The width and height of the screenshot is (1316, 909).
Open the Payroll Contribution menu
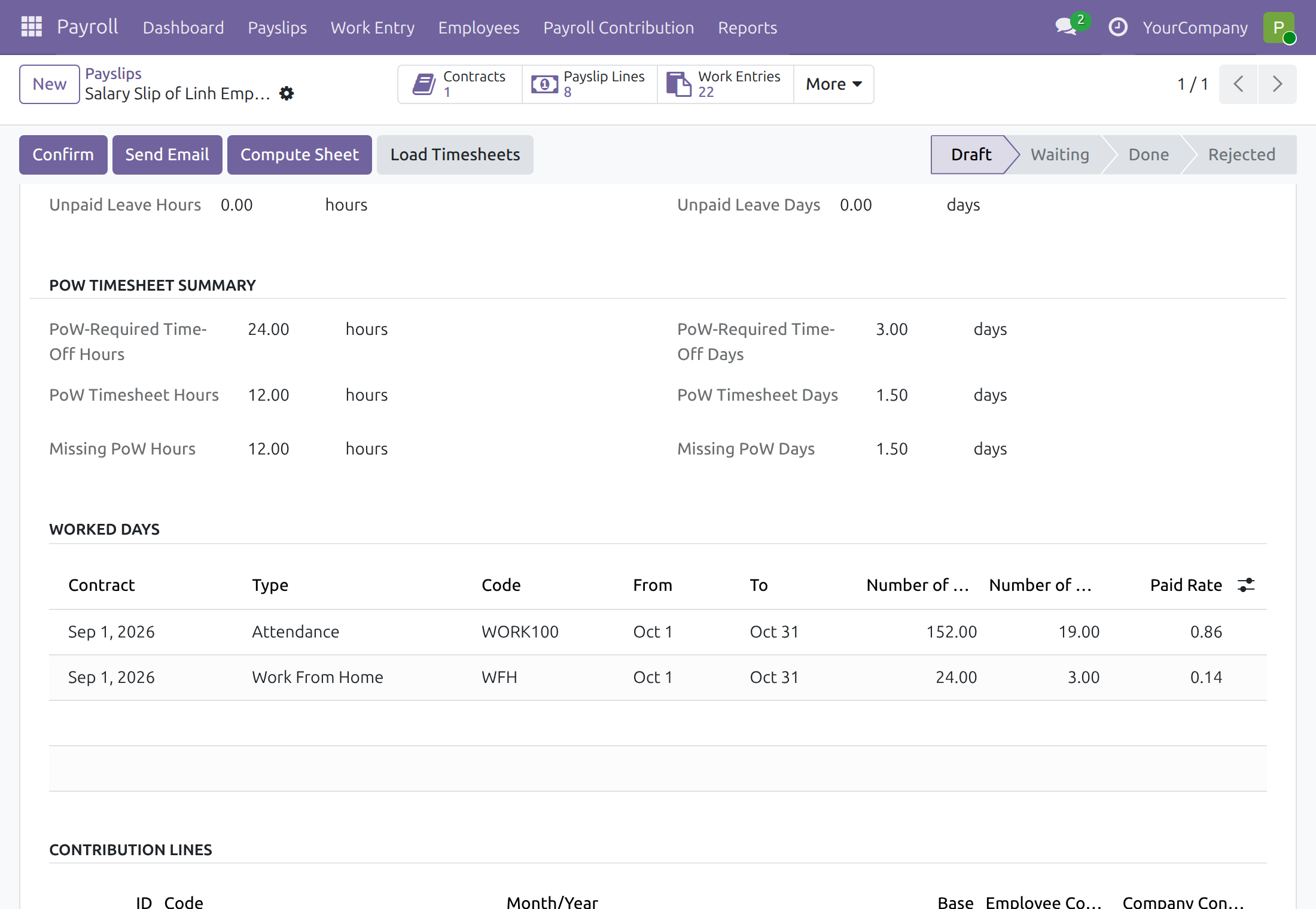coord(619,28)
